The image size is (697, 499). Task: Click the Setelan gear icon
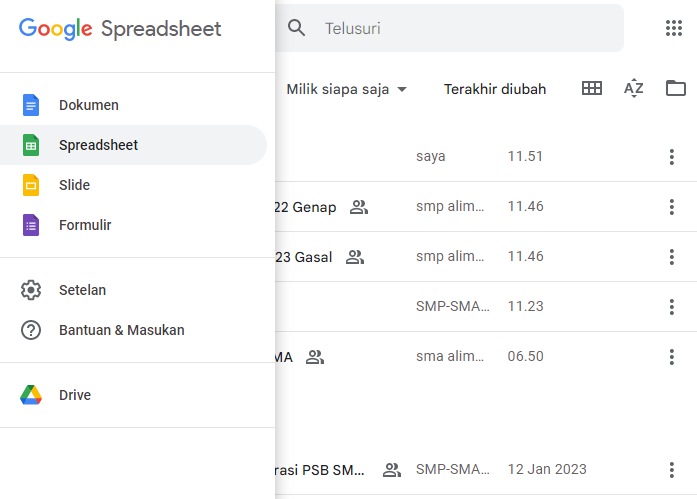(31, 290)
